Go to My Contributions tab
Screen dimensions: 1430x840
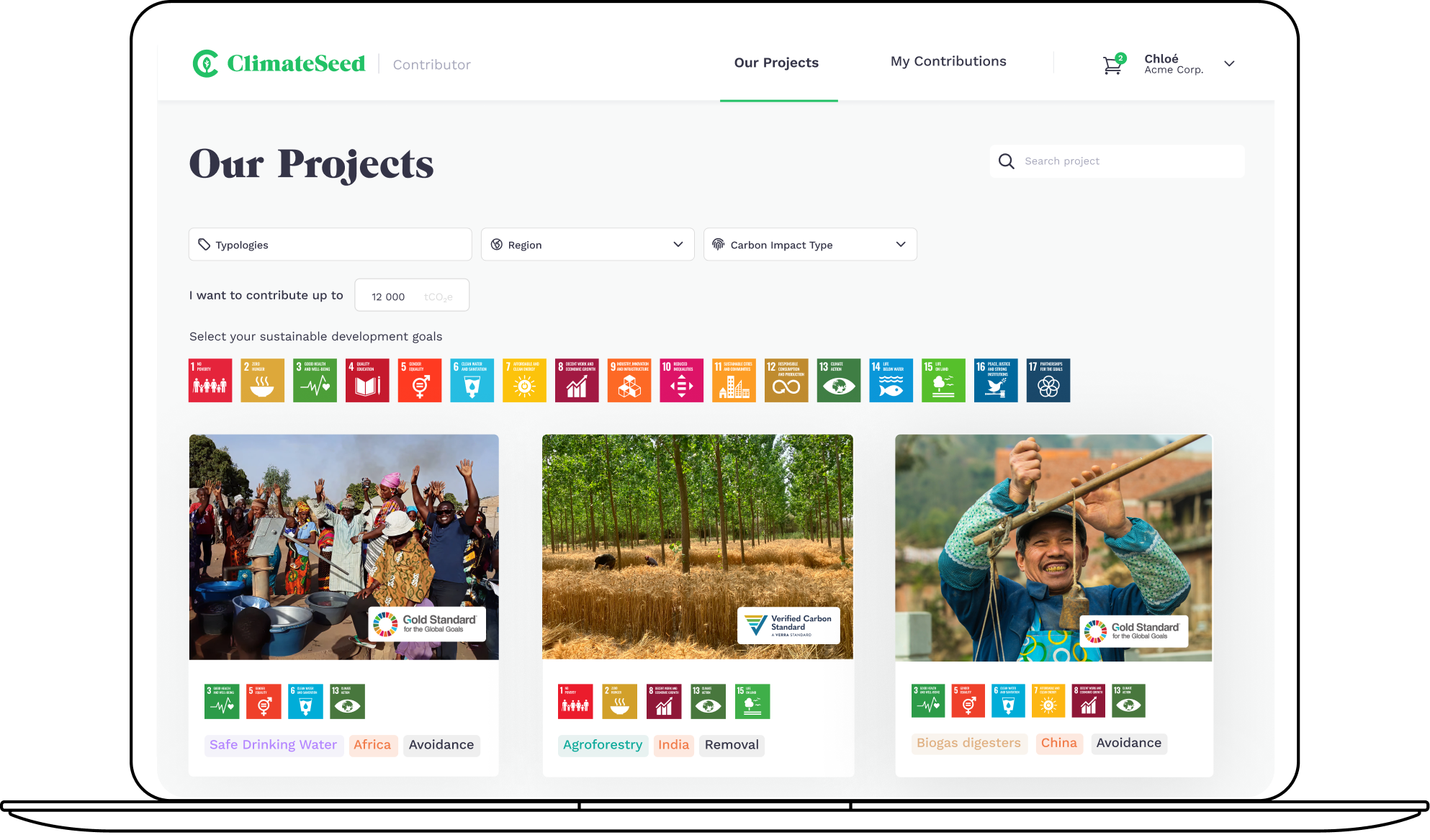(948, 62)
